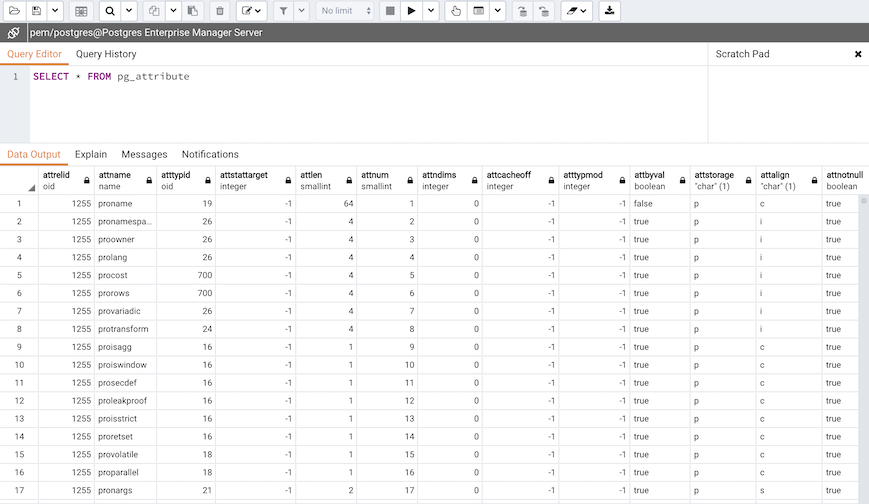
Task: Switch to the Query Editor tab
Action: click(34, 54)
